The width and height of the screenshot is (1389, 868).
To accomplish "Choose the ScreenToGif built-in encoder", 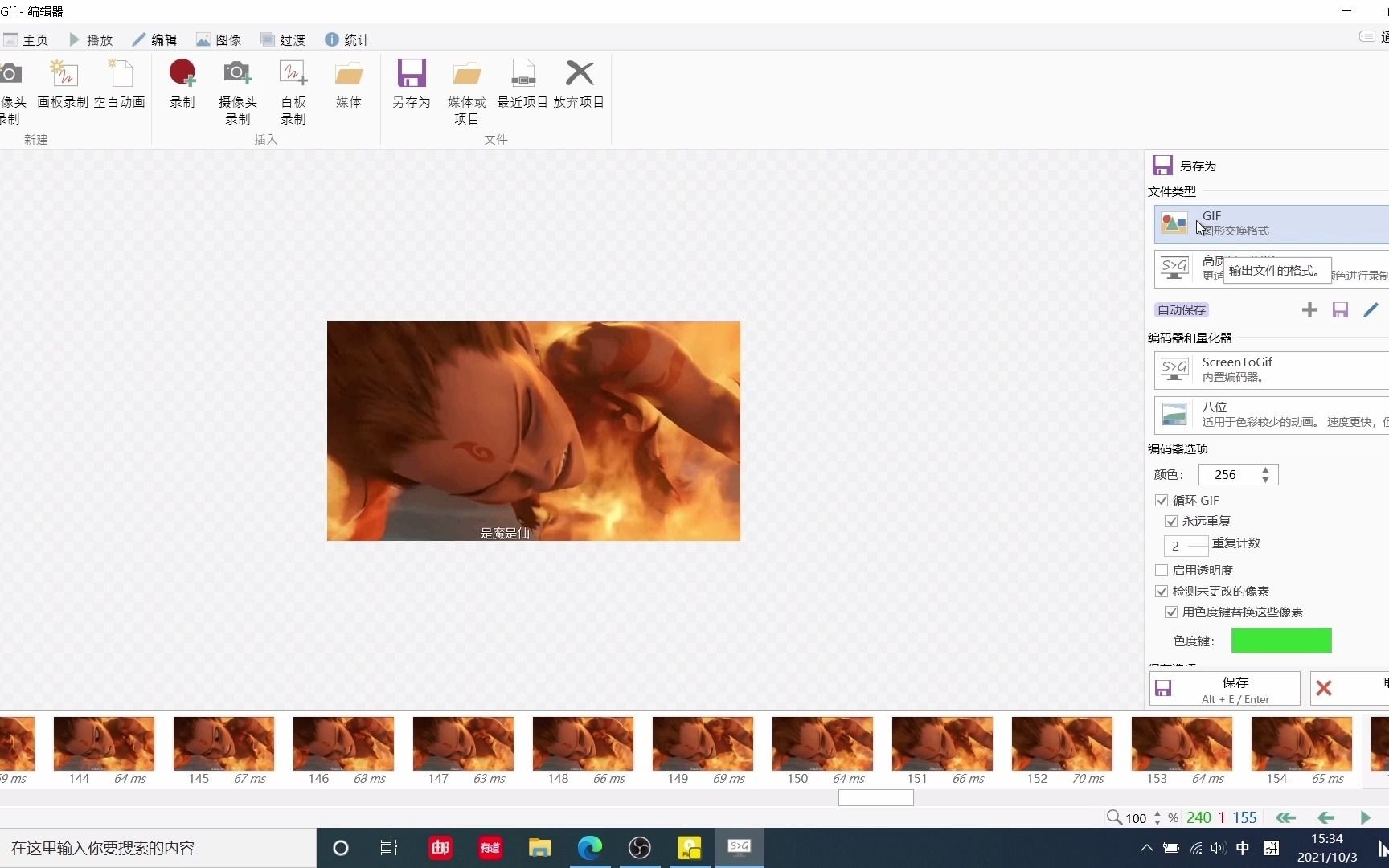I will (x=1272, y=370).
